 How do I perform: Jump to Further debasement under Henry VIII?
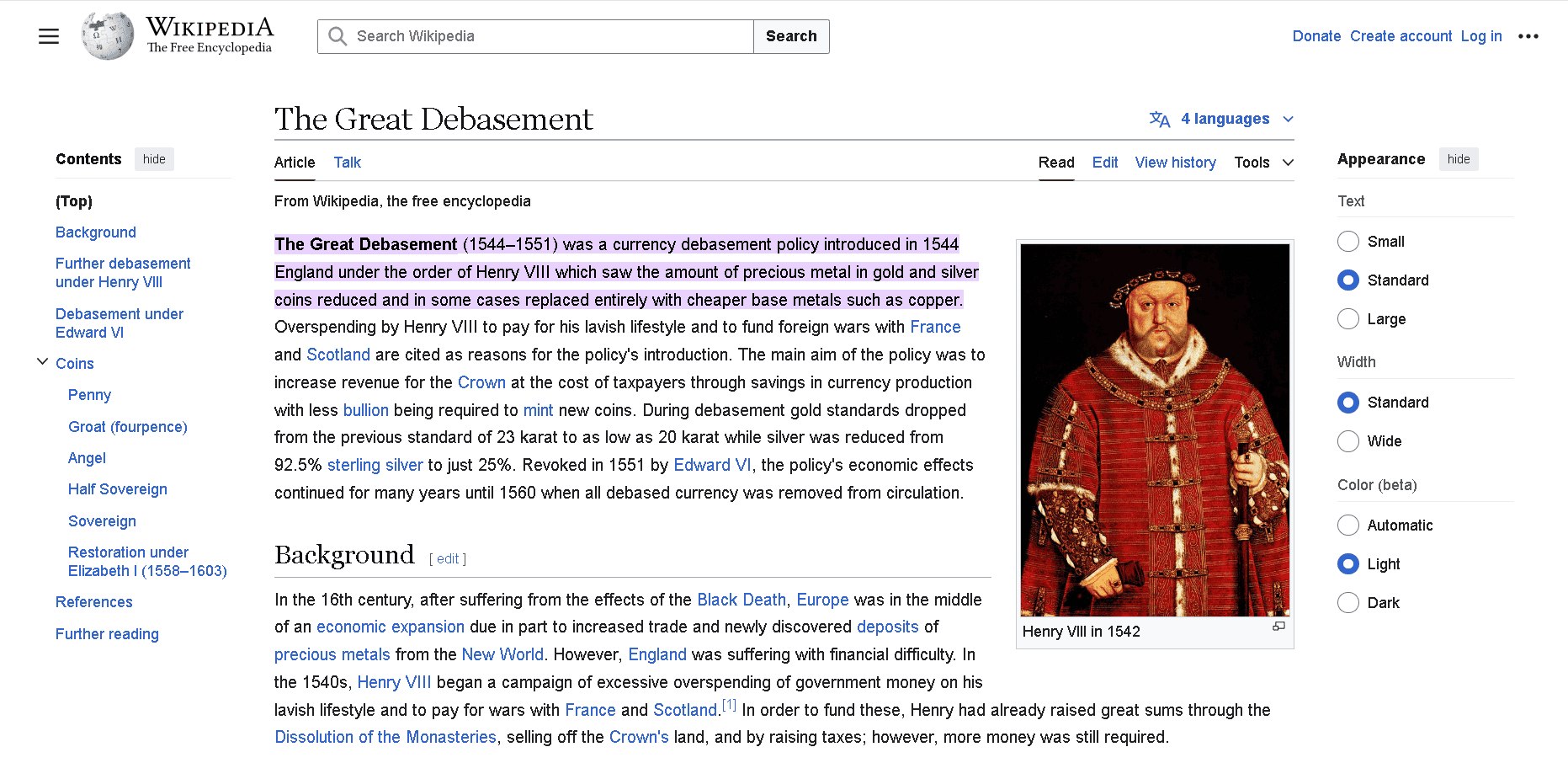pyautogui.click(x=123, y=273)
